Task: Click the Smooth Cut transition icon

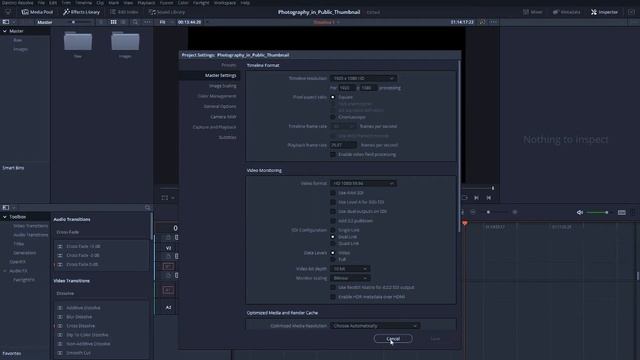Action: pyautogui.click(x=60, y=353)
